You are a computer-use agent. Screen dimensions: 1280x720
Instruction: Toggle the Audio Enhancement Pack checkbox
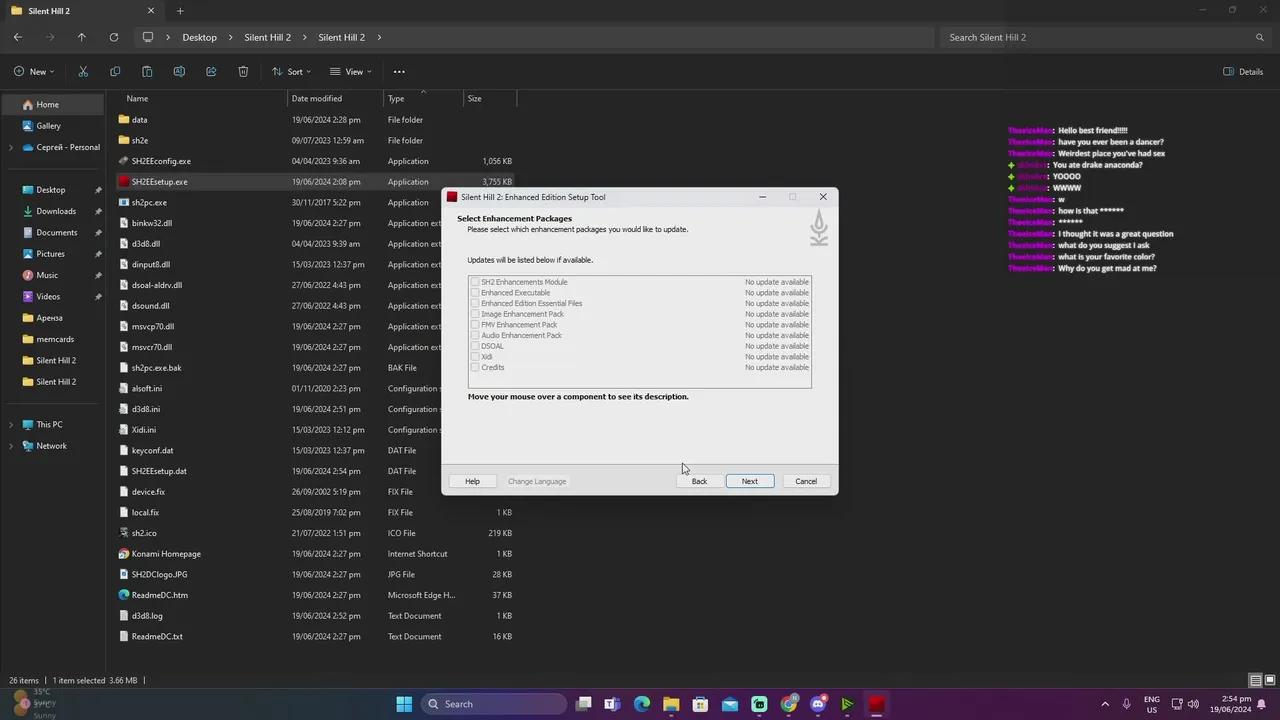[475, 335]
